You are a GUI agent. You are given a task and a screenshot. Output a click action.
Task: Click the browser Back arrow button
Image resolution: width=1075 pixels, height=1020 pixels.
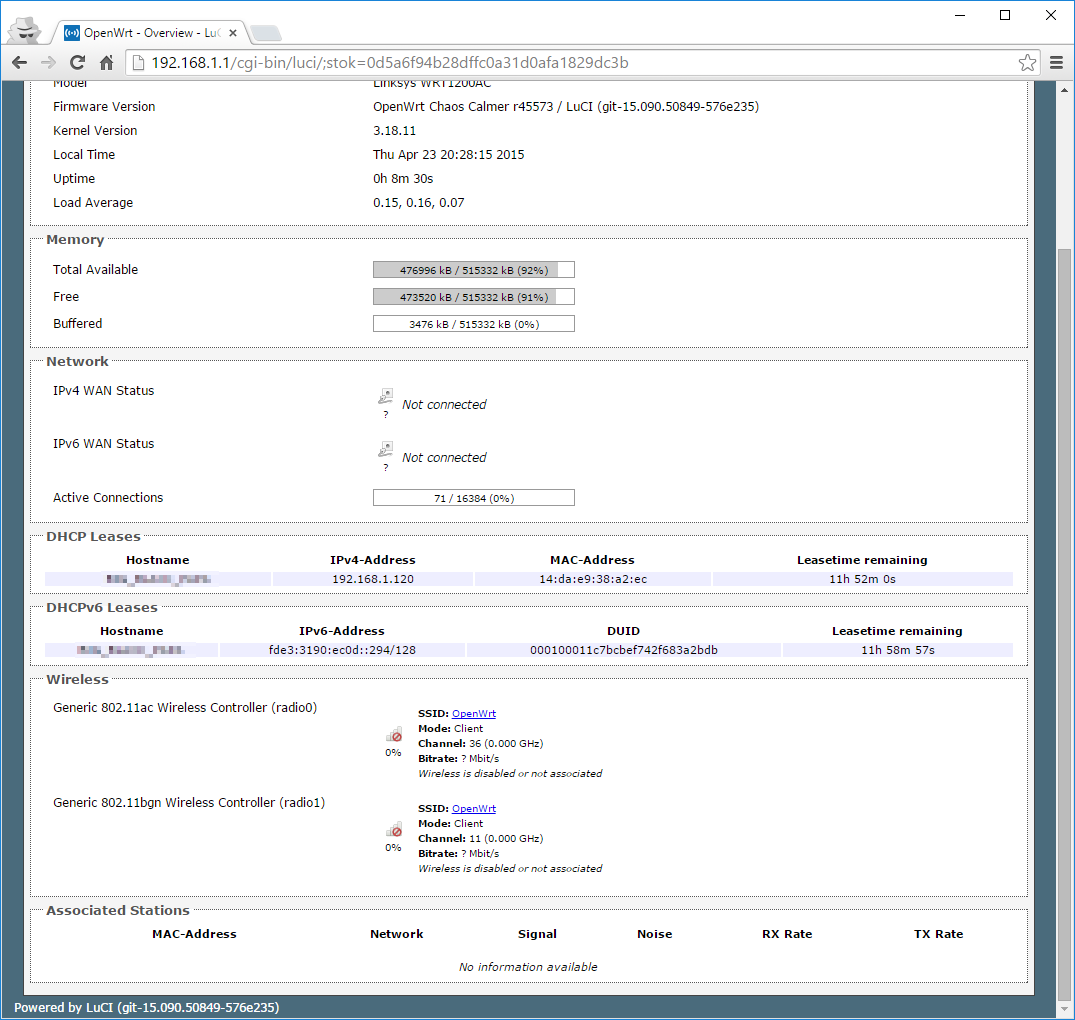point(20,63)
